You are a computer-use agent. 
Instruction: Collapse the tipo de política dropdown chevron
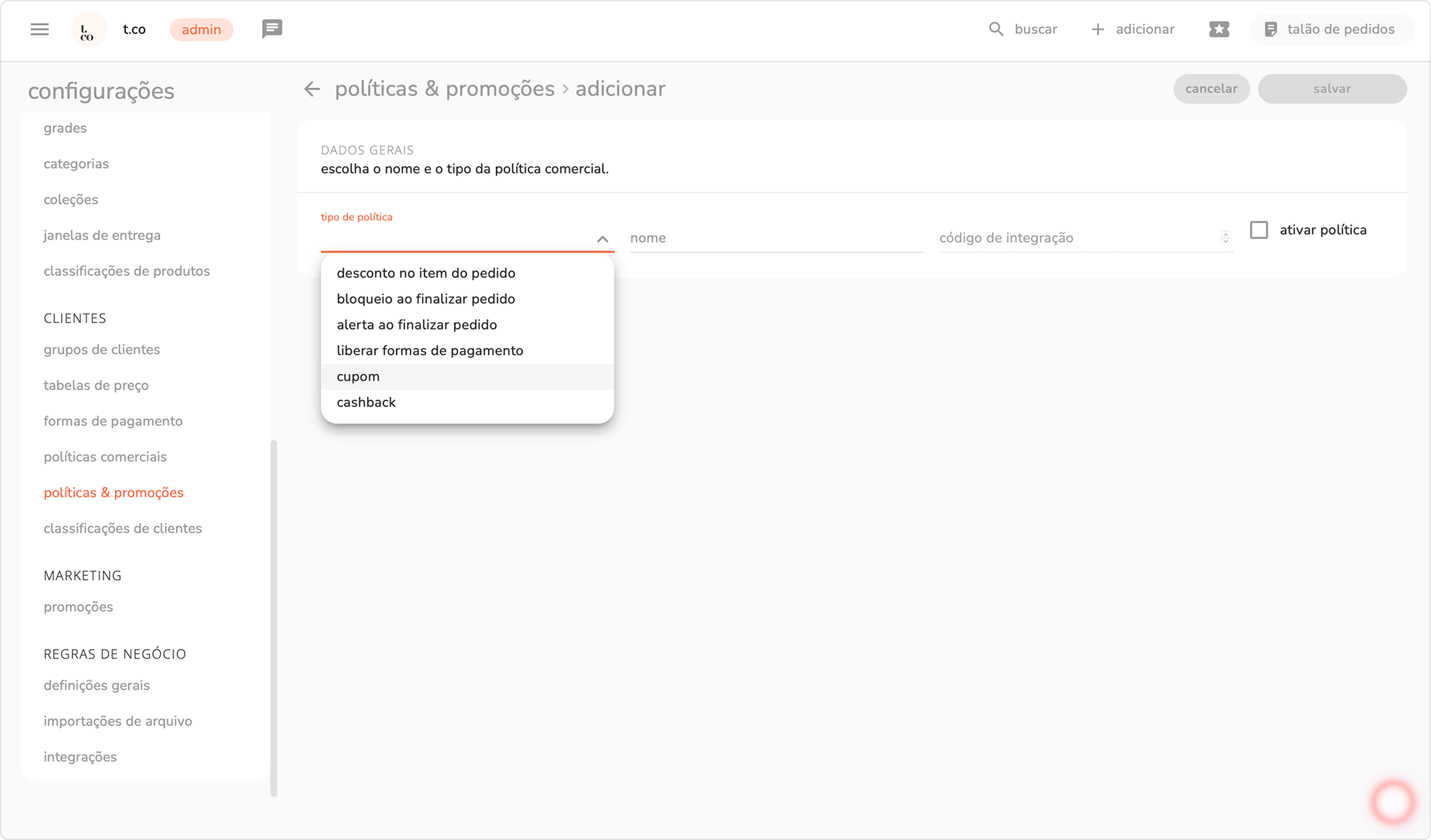[x=602, y=239]
